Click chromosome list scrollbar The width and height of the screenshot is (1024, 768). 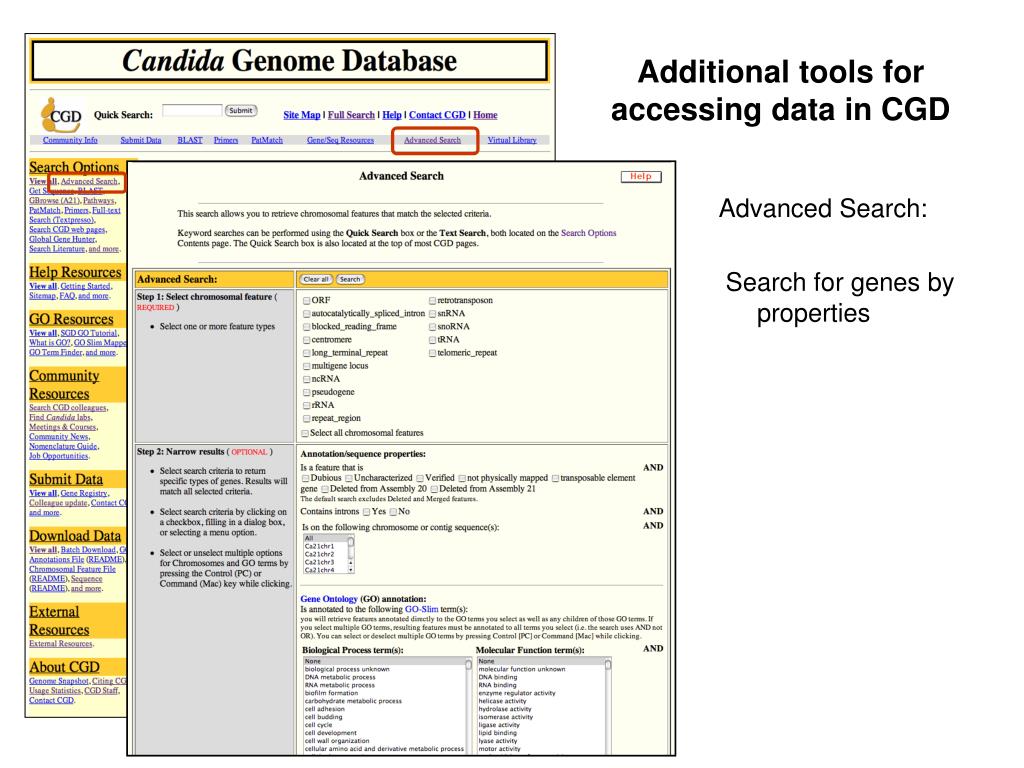click(x=351, y=554)
